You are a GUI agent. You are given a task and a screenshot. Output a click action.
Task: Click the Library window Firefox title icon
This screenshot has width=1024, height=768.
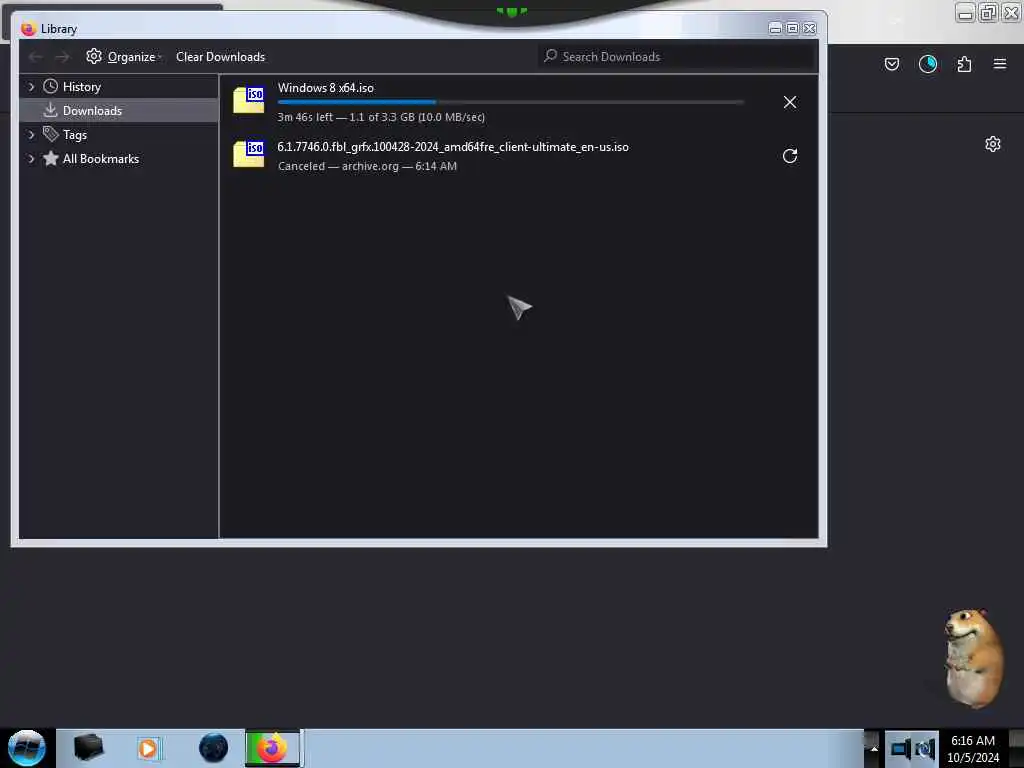point(28,29)
